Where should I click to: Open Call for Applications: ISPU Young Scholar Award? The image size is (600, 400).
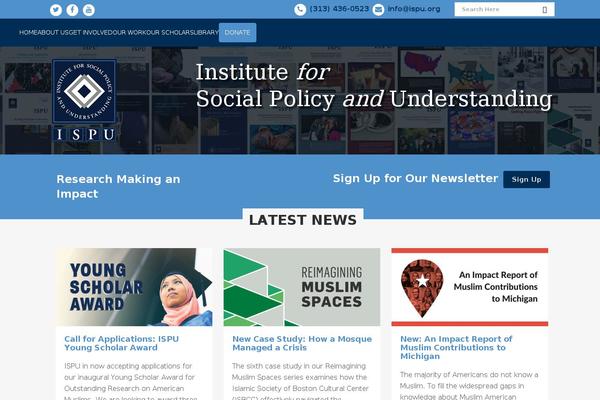click(x=121, y=343)
